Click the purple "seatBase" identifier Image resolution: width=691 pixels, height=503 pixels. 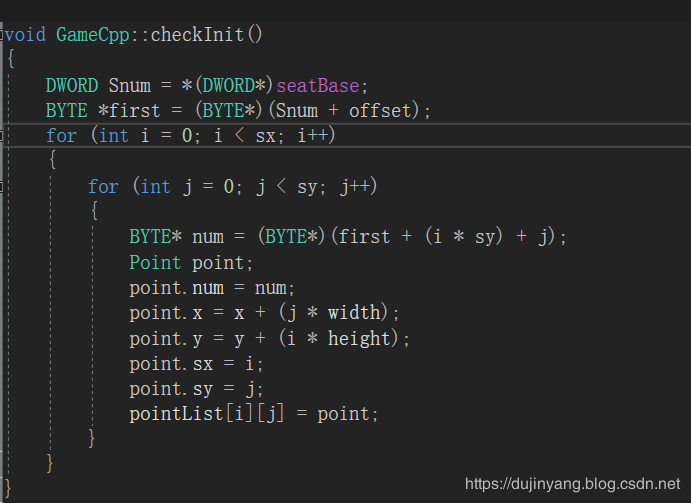click(x=318, y=86)
